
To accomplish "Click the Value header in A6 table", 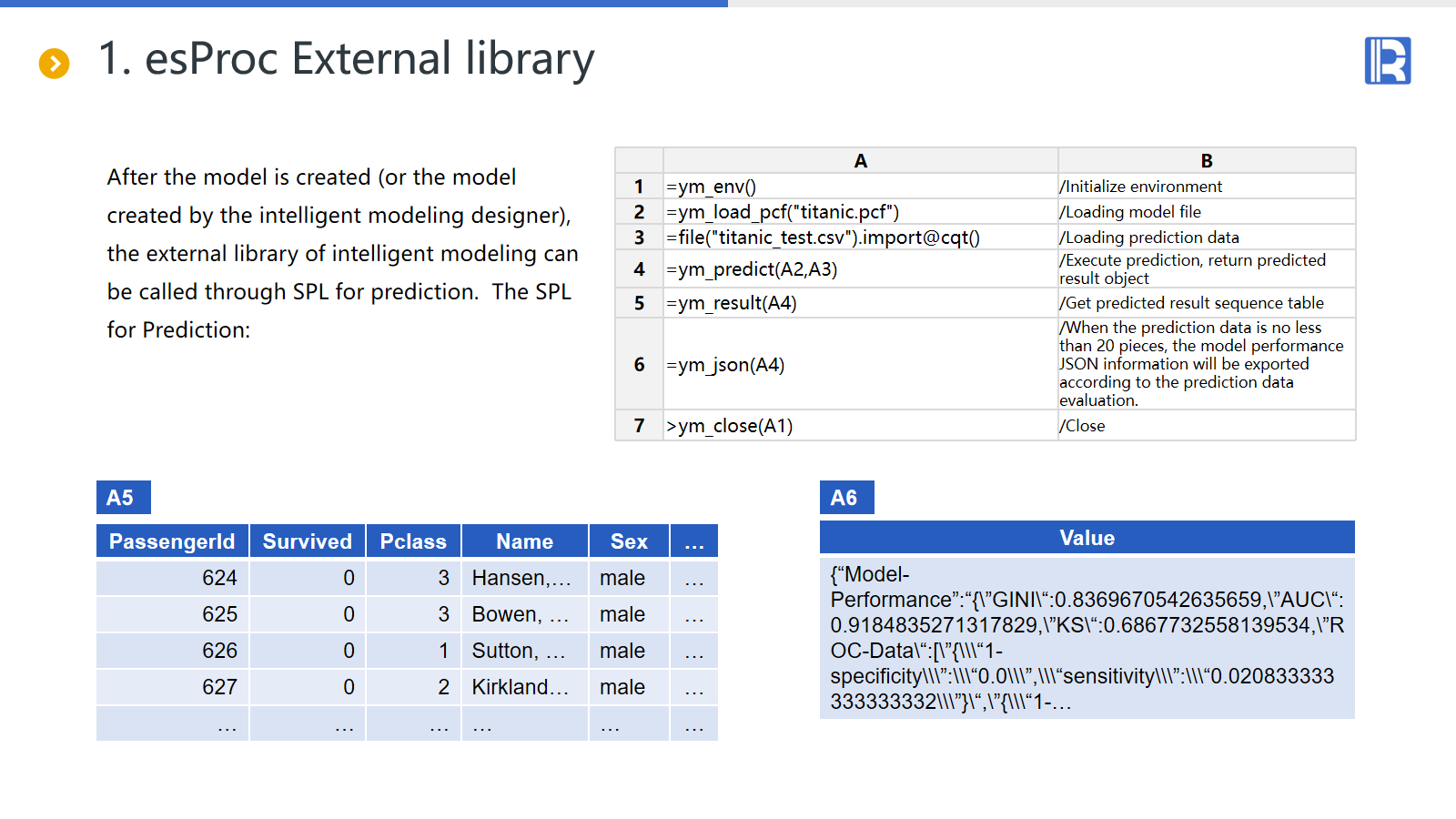I will coord(1087,538).
